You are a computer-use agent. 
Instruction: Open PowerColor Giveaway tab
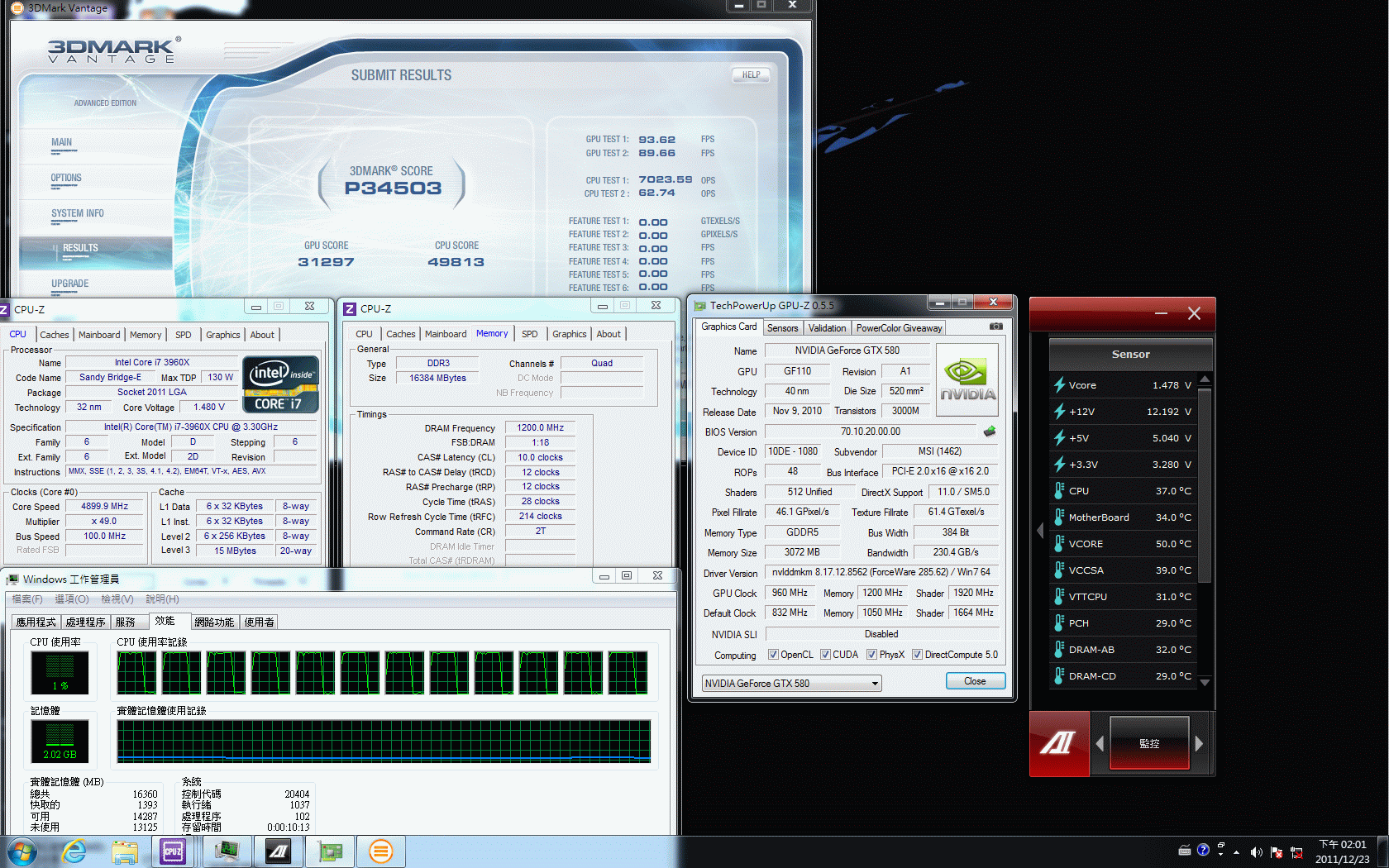click(x=899, y=328)
